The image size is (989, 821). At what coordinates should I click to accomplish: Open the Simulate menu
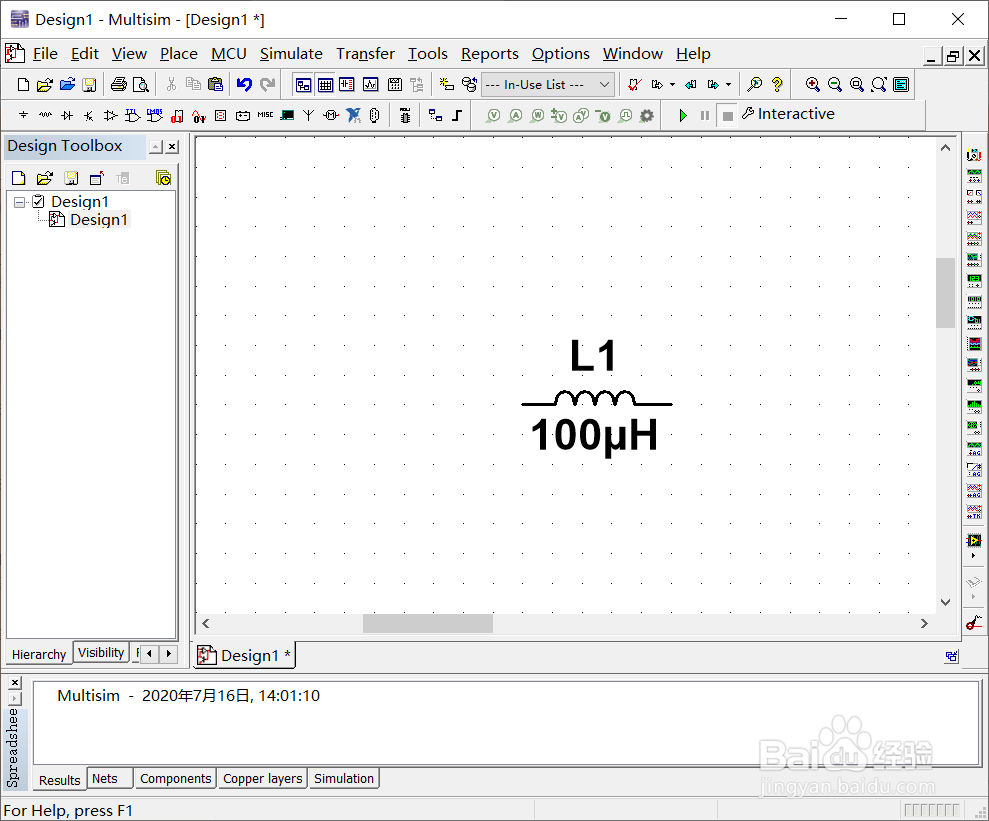tap(291, 54)
